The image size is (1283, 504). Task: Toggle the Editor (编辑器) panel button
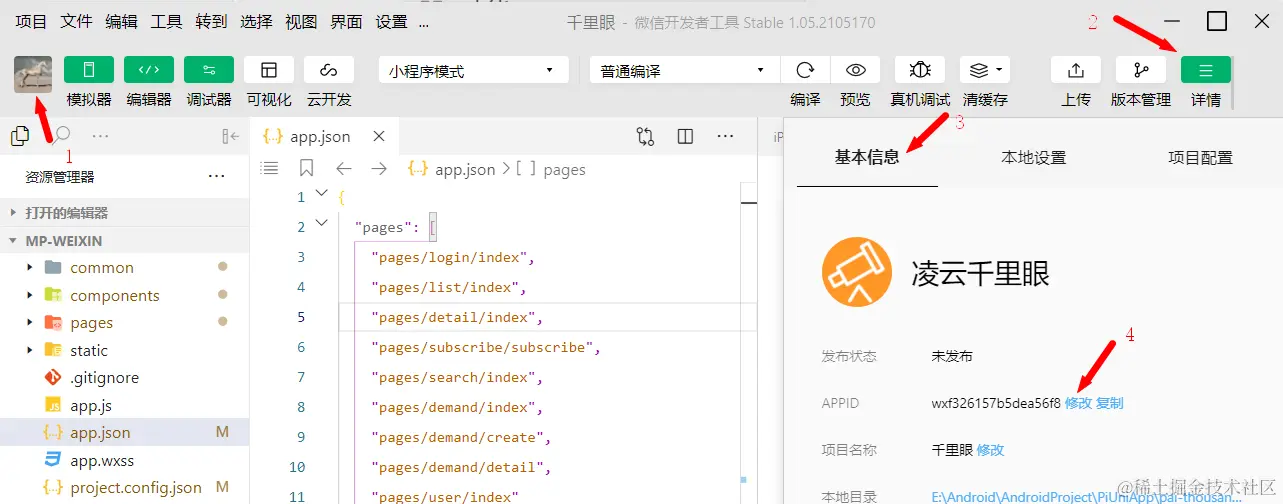149,70
